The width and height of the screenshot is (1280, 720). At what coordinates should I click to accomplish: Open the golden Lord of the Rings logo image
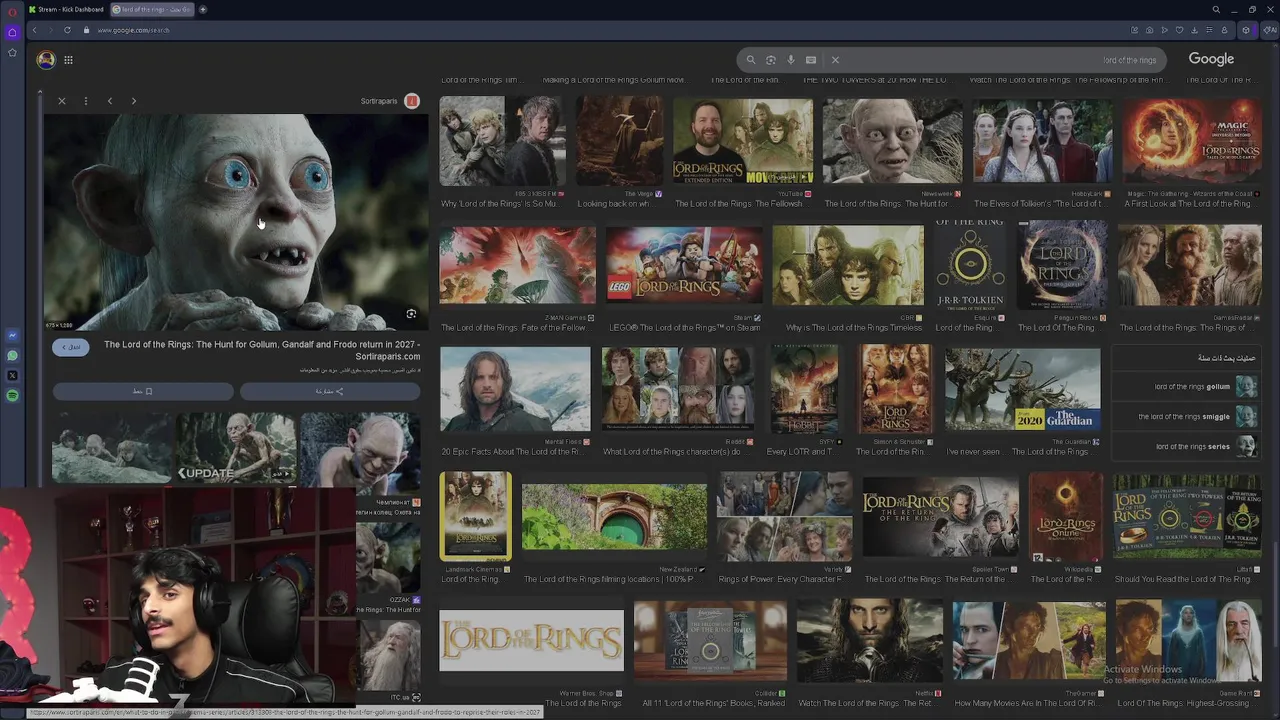coord(531,640)
